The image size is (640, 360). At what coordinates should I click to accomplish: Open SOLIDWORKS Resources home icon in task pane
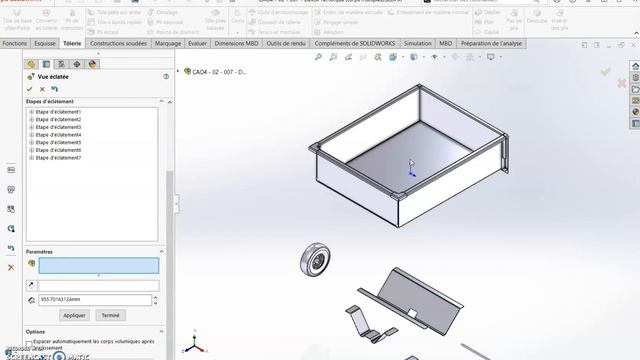[635, 66]
